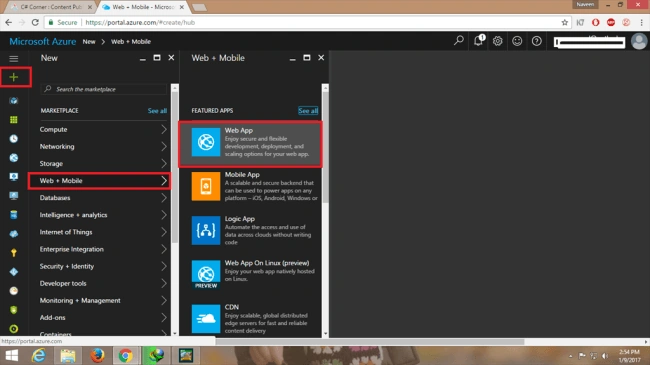The image size is (650, 365).
Task: Open the Developer tools category
Action: point(103,283)
